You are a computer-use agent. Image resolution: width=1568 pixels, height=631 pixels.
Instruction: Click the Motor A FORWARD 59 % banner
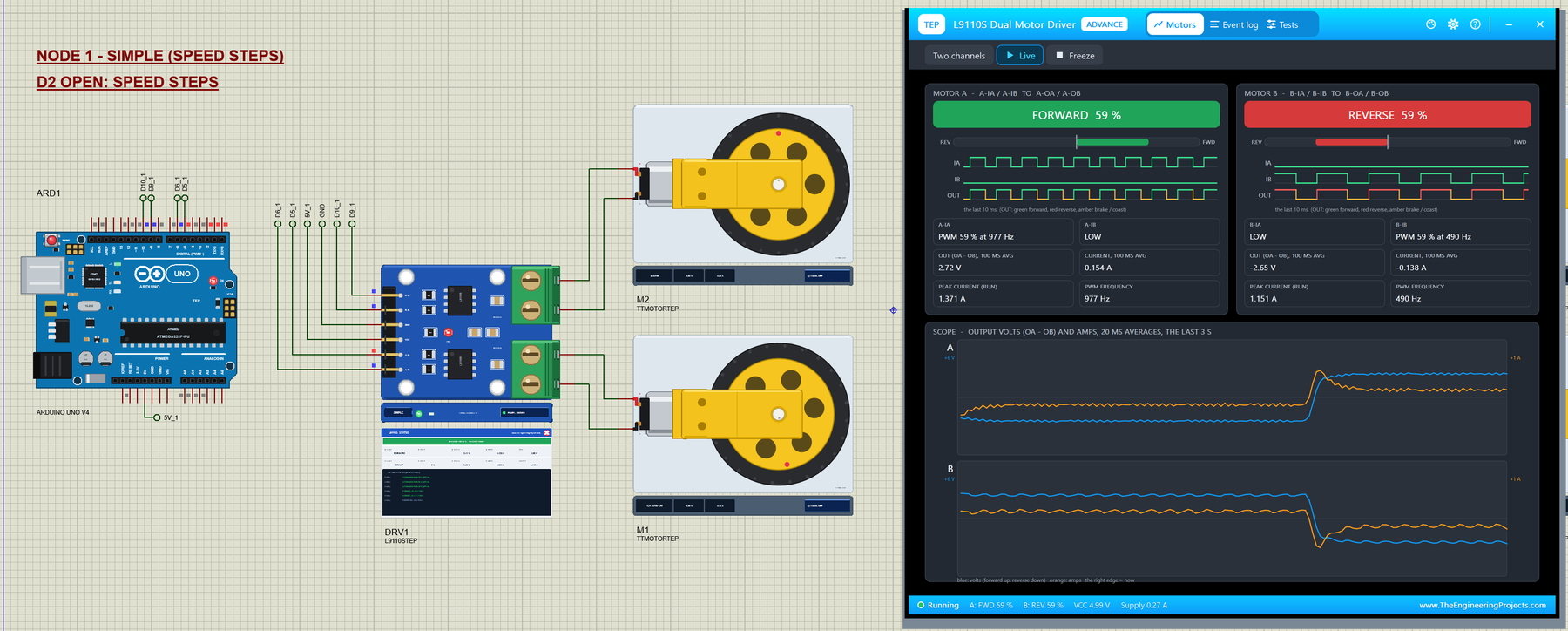point(1076,115)
